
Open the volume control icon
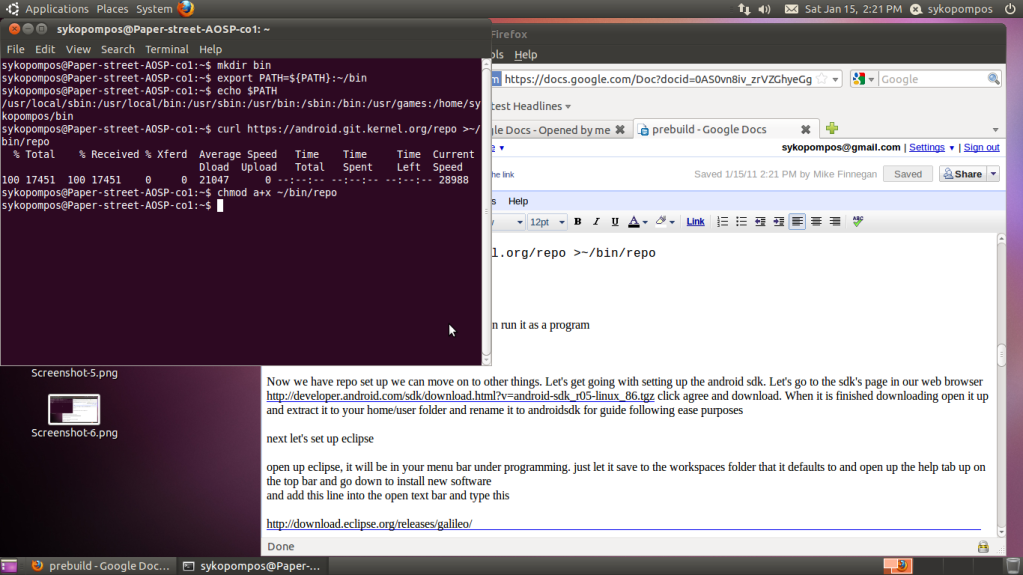point(764,9)
